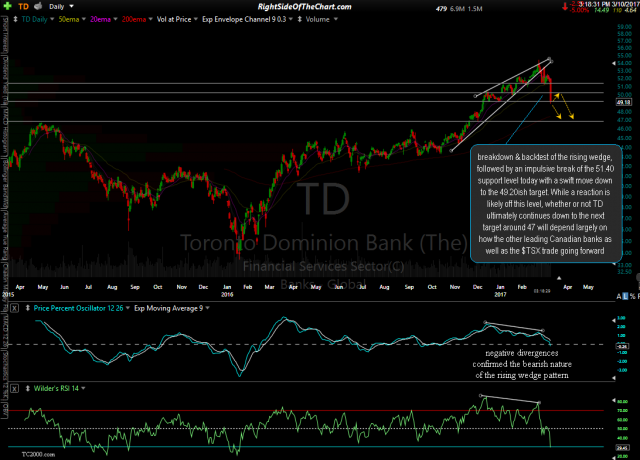Viewport: 640px width, 460px height.
Task: Close the Wilder's RSI pane
Action: pyautogui.click(x=14, y=388)
